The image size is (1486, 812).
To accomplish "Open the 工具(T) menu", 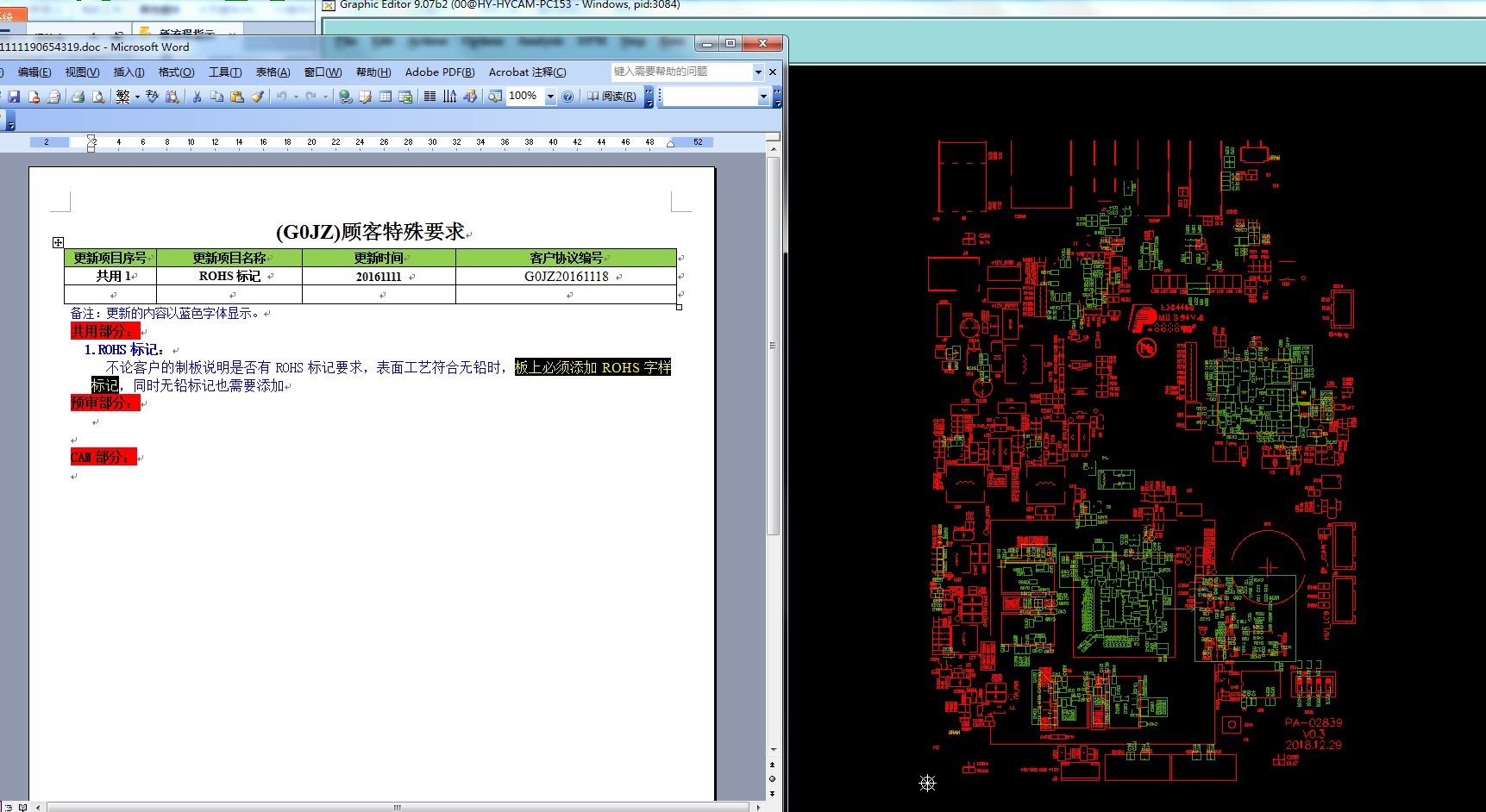I will (224, 72).
